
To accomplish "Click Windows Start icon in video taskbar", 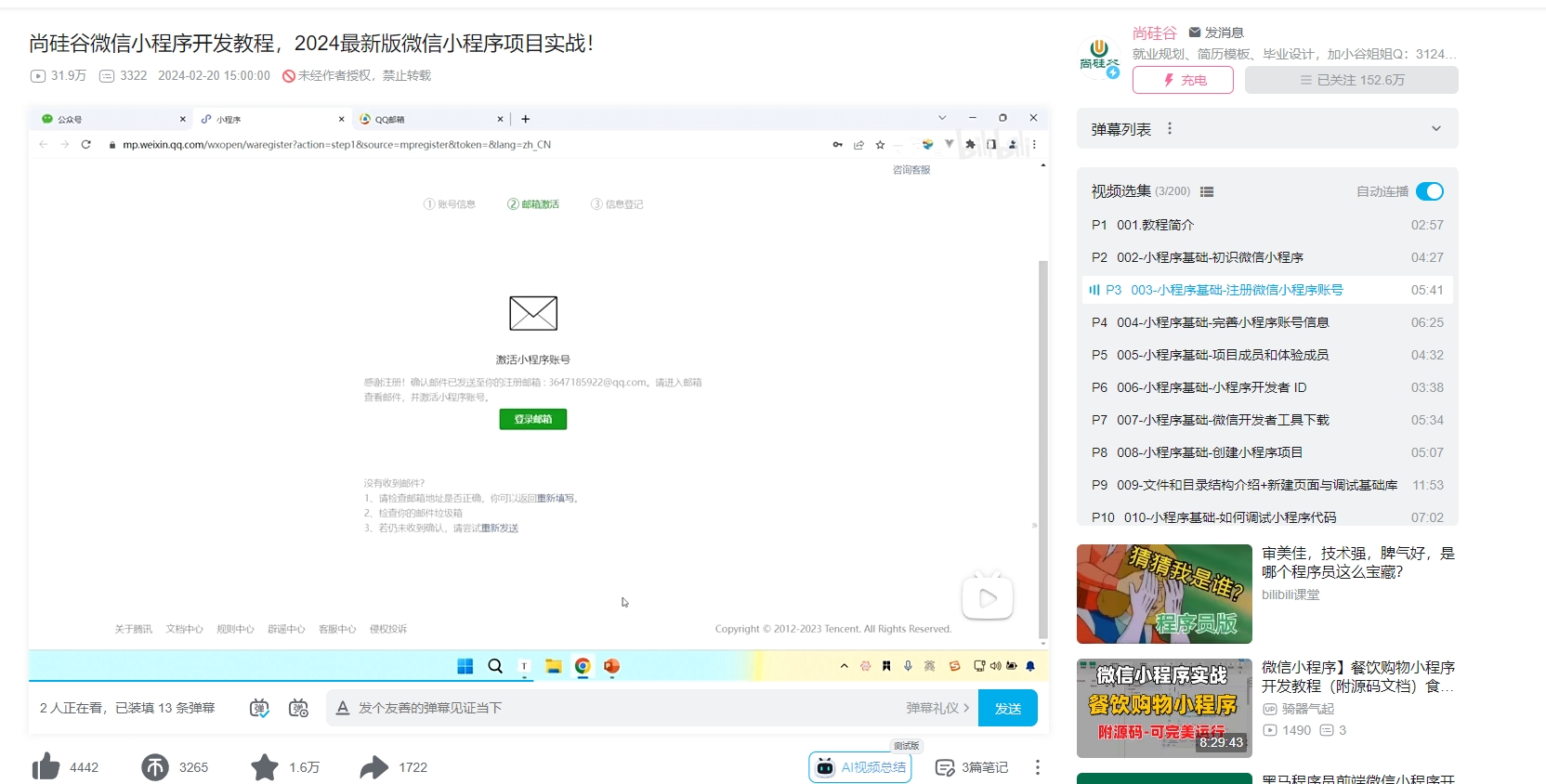I will pos(465,666).
